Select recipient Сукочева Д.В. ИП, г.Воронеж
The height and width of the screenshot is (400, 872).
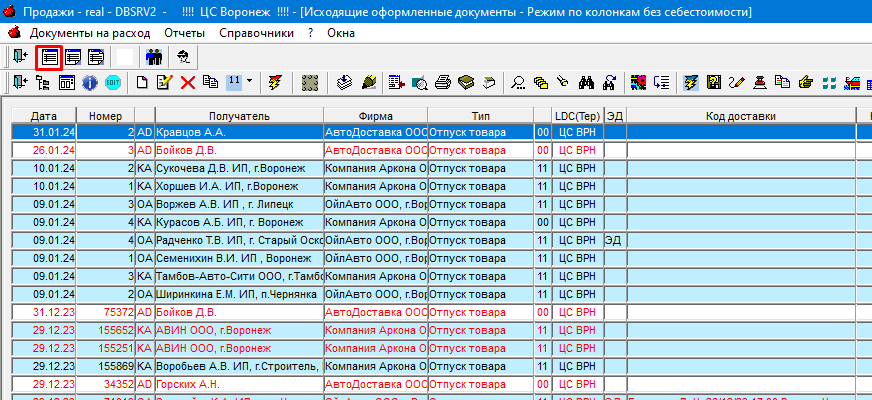pos(240,169)
